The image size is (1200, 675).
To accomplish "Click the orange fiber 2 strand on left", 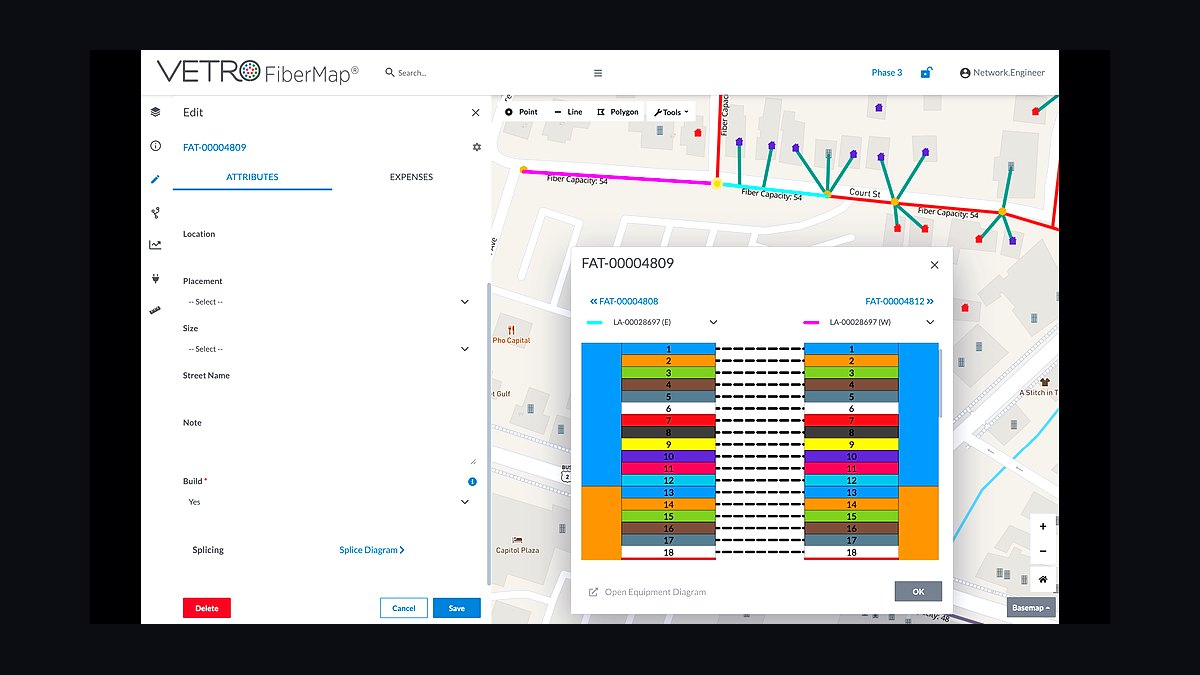I will click(668, 361).
